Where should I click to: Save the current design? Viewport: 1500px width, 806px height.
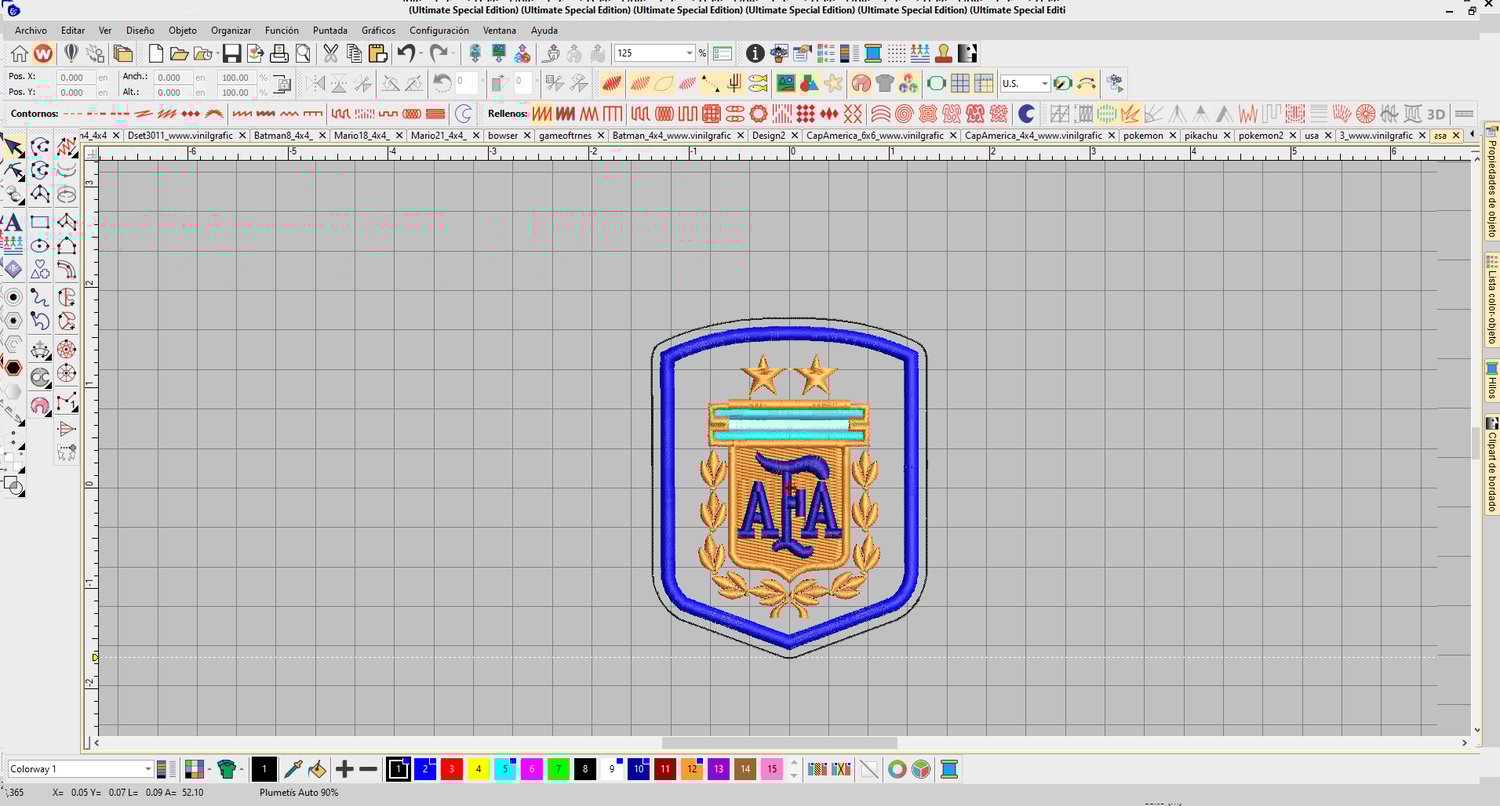coord(231,53)
